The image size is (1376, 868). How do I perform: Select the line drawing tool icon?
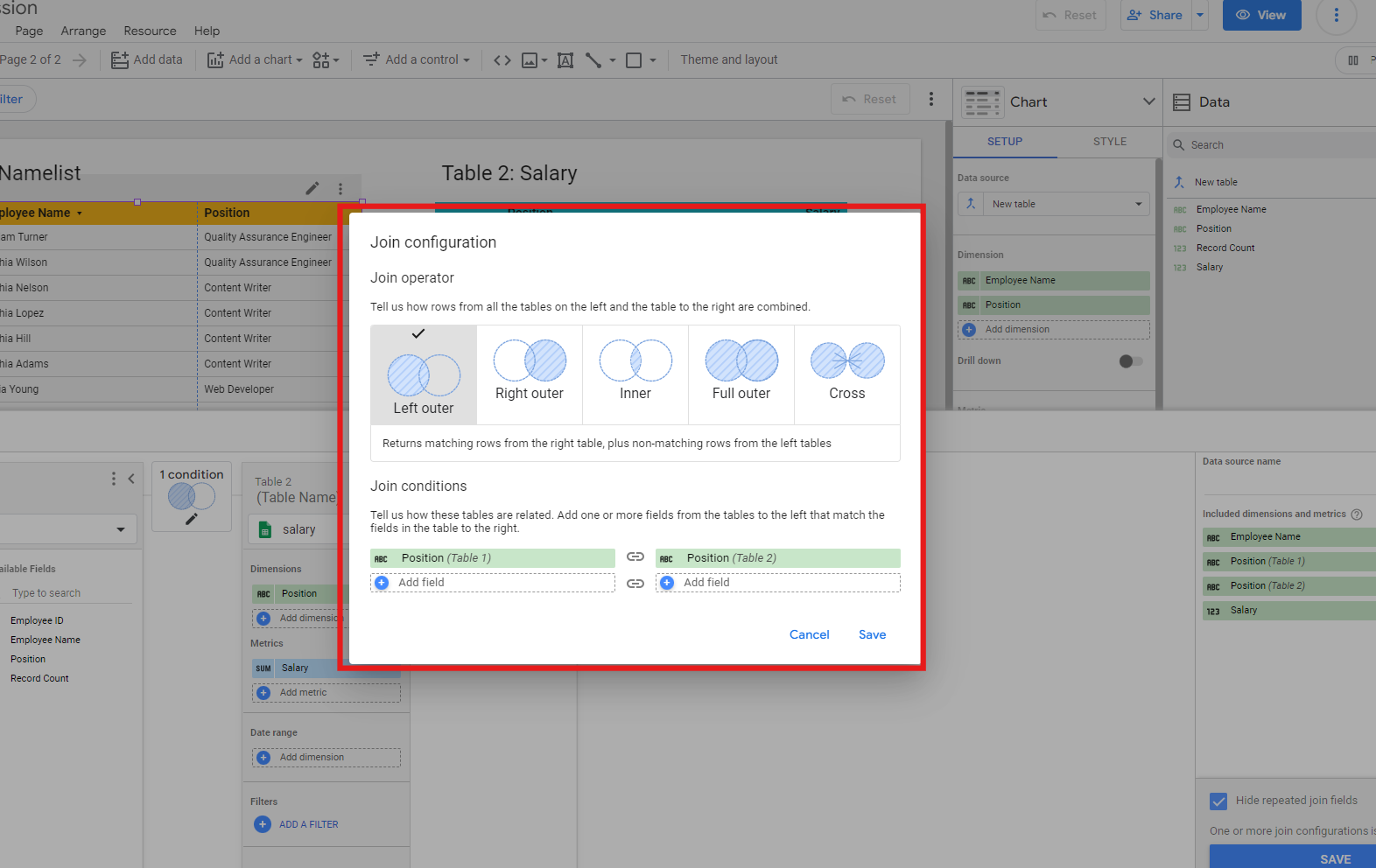tap(593, 60)
